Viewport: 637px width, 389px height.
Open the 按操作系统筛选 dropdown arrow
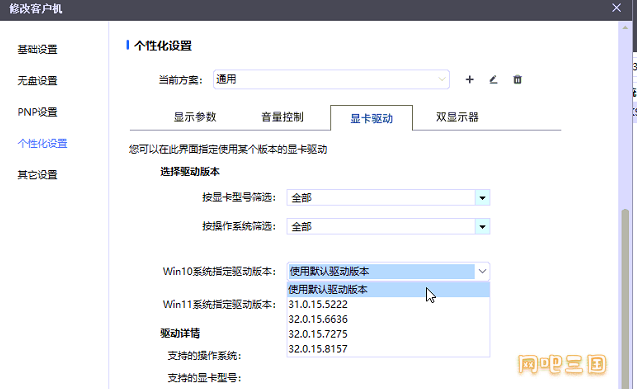(482, 227)
